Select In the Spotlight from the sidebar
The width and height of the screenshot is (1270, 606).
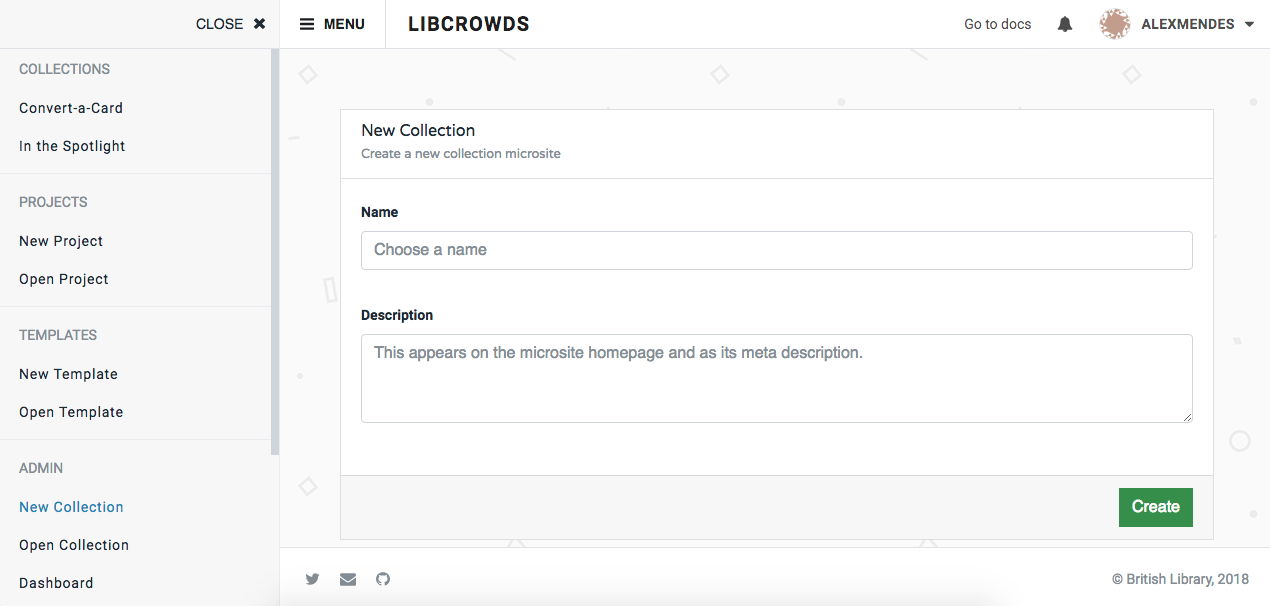tap(71, 145)
